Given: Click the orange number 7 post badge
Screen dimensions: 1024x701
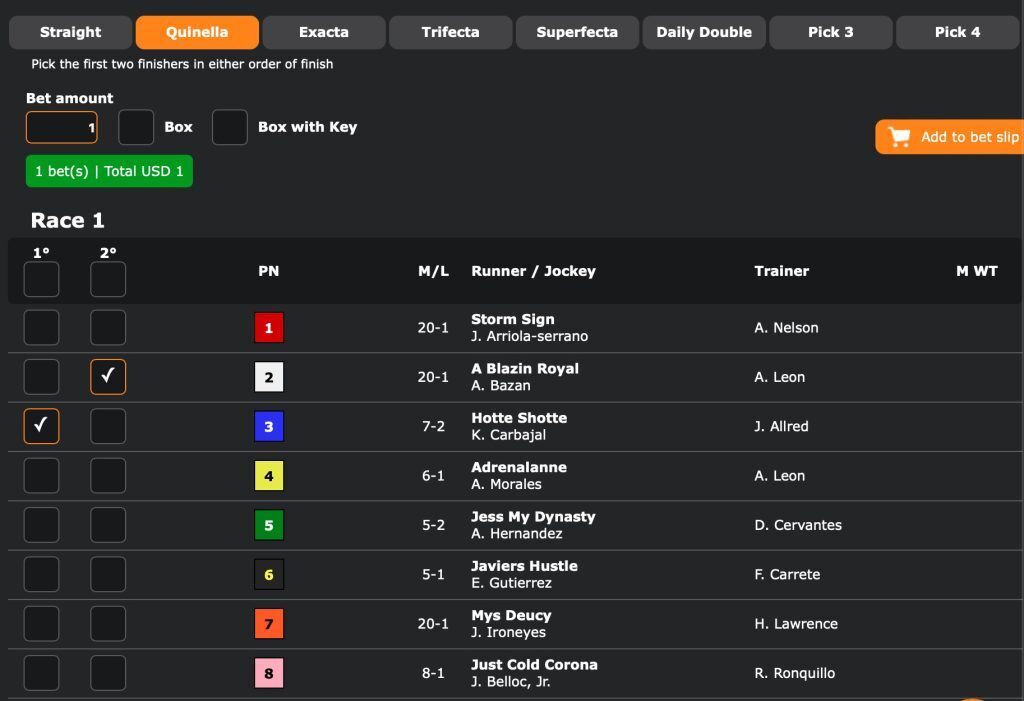Looking at the screenshot, I should pyautogui.click(x=269, y=624).
